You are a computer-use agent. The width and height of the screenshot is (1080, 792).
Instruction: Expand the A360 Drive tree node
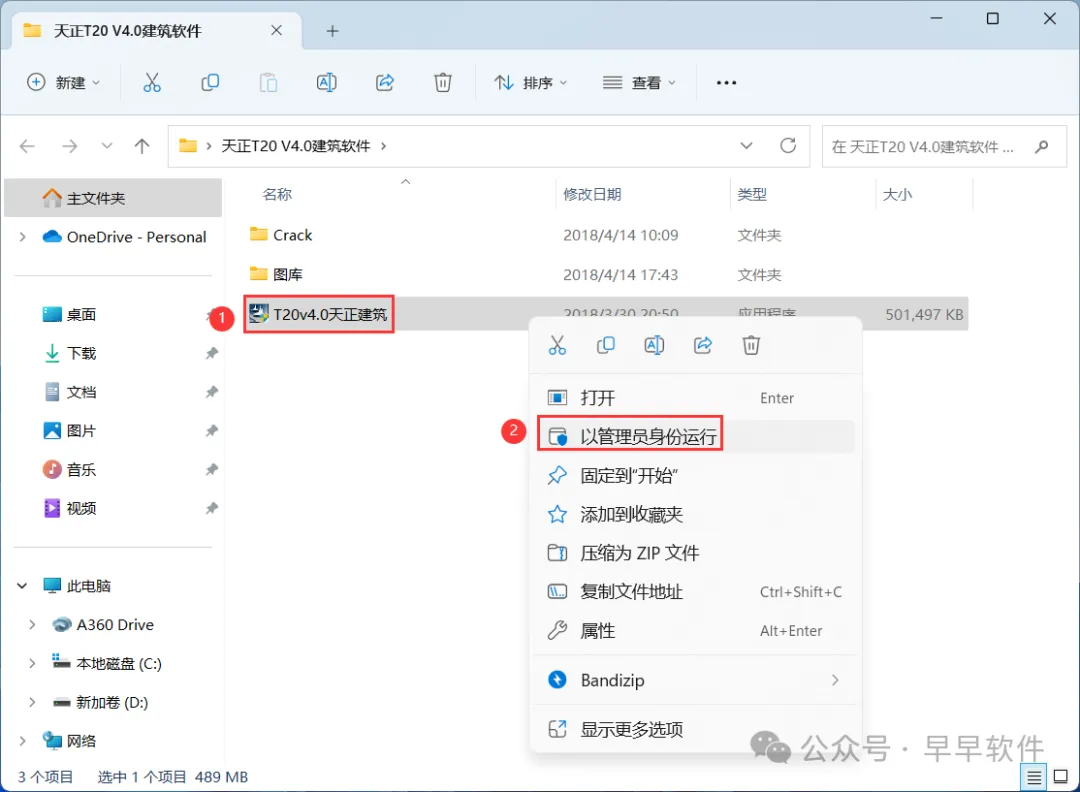pyautogui.click(x=32, y=625)
